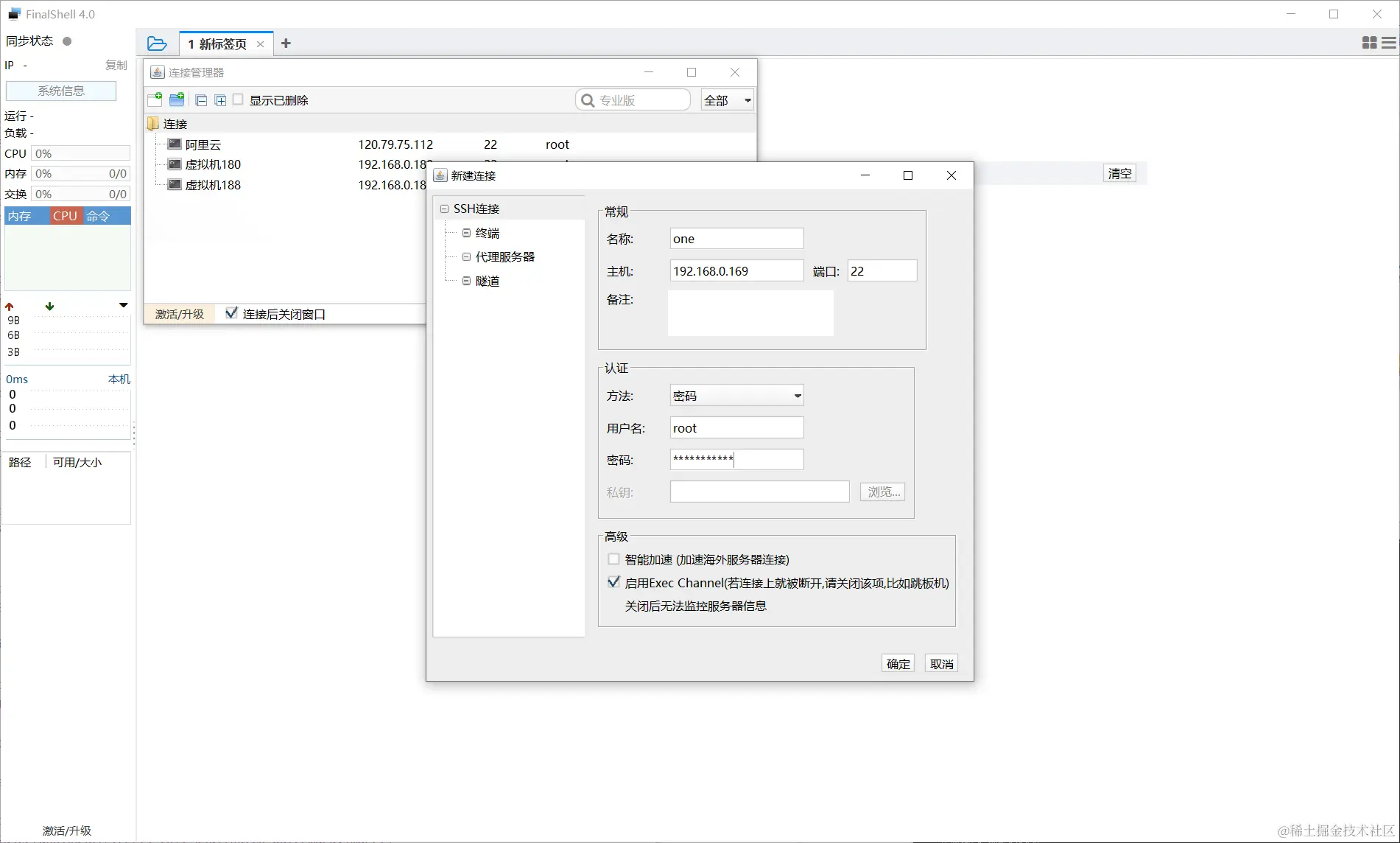
Task: Switch to the CPU tab in sidebar
Action: click(x=66, y=216)
